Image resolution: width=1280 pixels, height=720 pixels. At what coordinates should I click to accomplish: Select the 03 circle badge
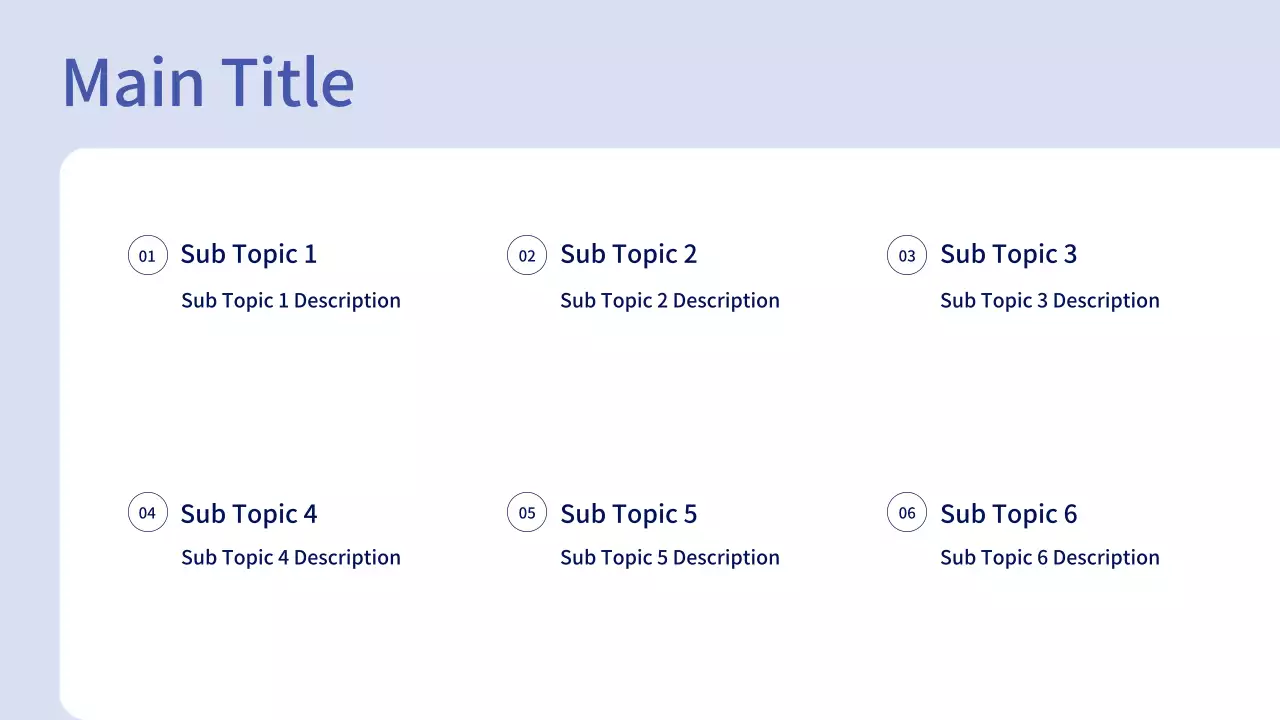pyautogui.click(x=907, y=255)
